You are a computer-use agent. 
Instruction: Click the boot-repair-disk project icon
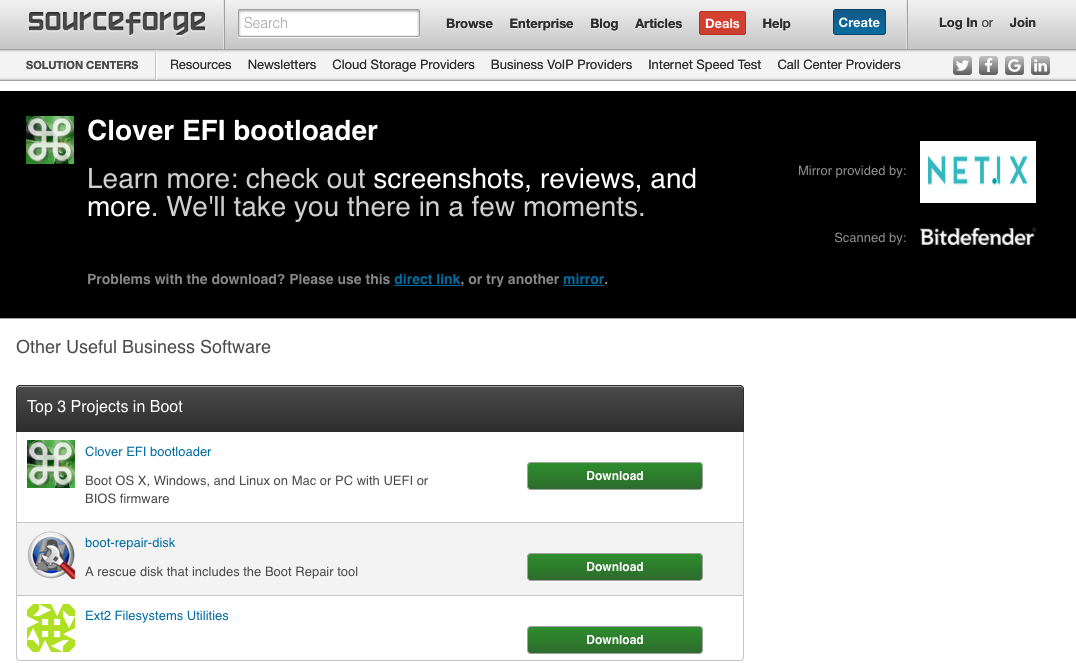pos(51,555)
